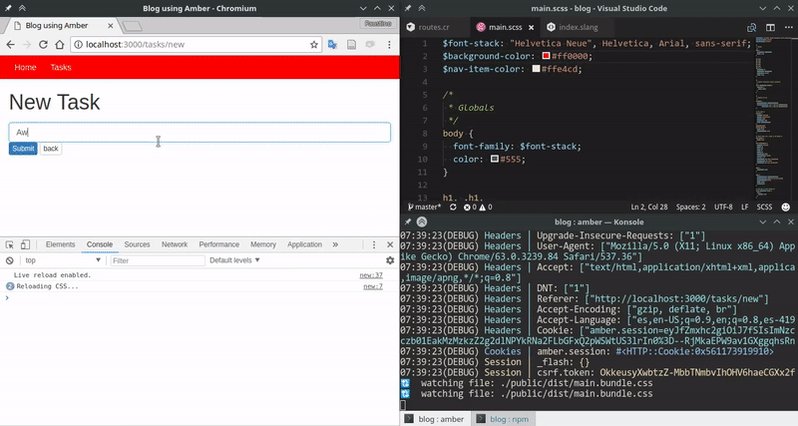Clear the console with the clear icon
This screenshot has width=798, height=426.
coord(10,261)
